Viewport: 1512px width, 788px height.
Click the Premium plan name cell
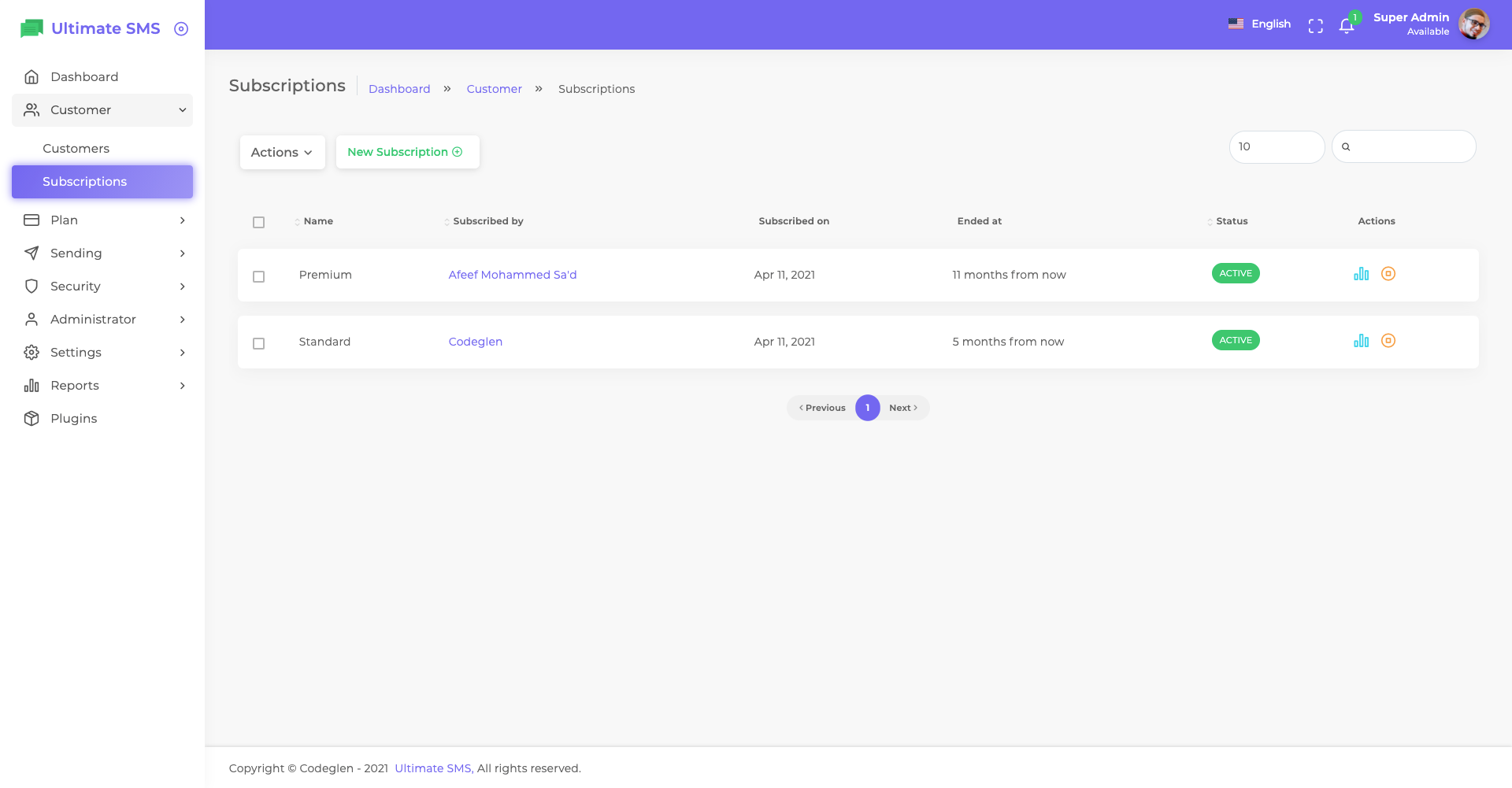point(325,275)
